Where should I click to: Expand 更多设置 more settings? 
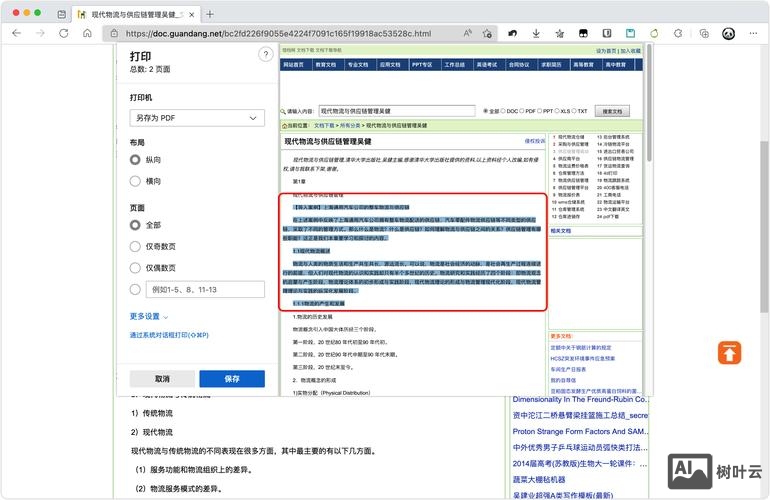[x=148, y=316]
